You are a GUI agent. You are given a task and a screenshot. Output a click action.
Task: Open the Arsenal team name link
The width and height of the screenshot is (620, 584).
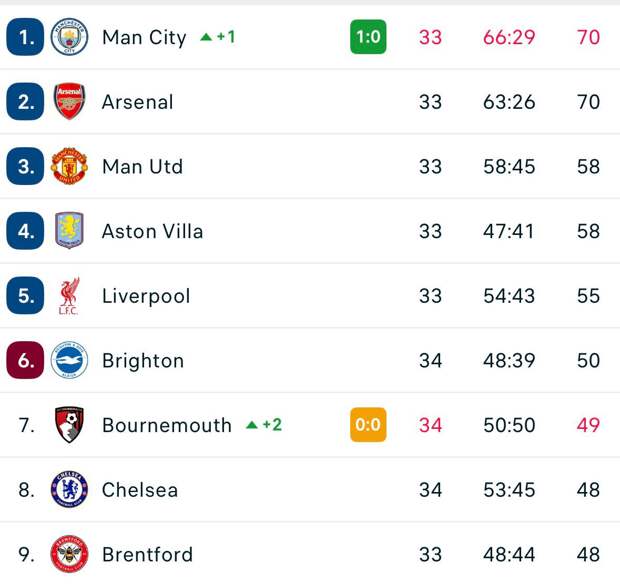138,102
